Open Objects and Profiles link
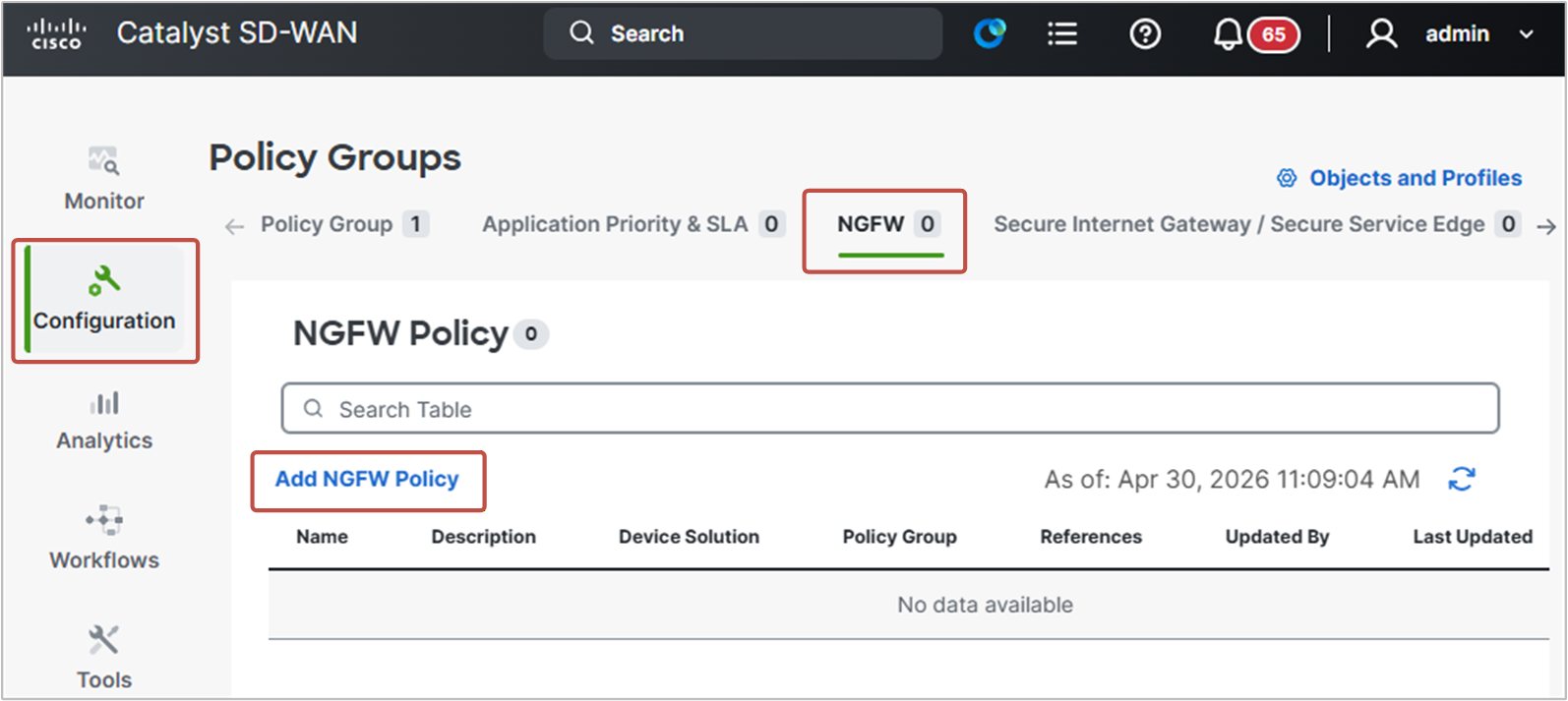This screenshot has height=701, width=1568. point(1416,178)
